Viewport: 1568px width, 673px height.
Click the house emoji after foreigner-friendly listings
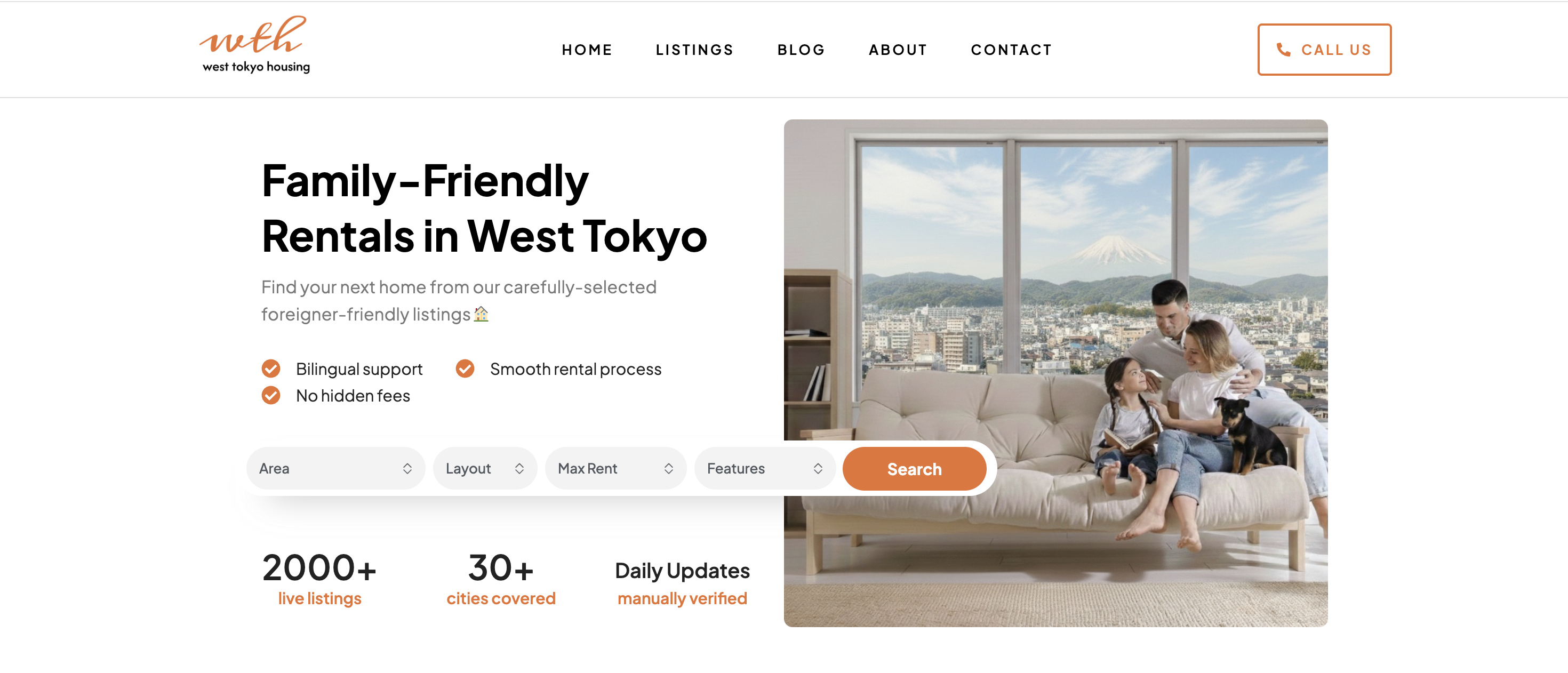tap(481, 314)
